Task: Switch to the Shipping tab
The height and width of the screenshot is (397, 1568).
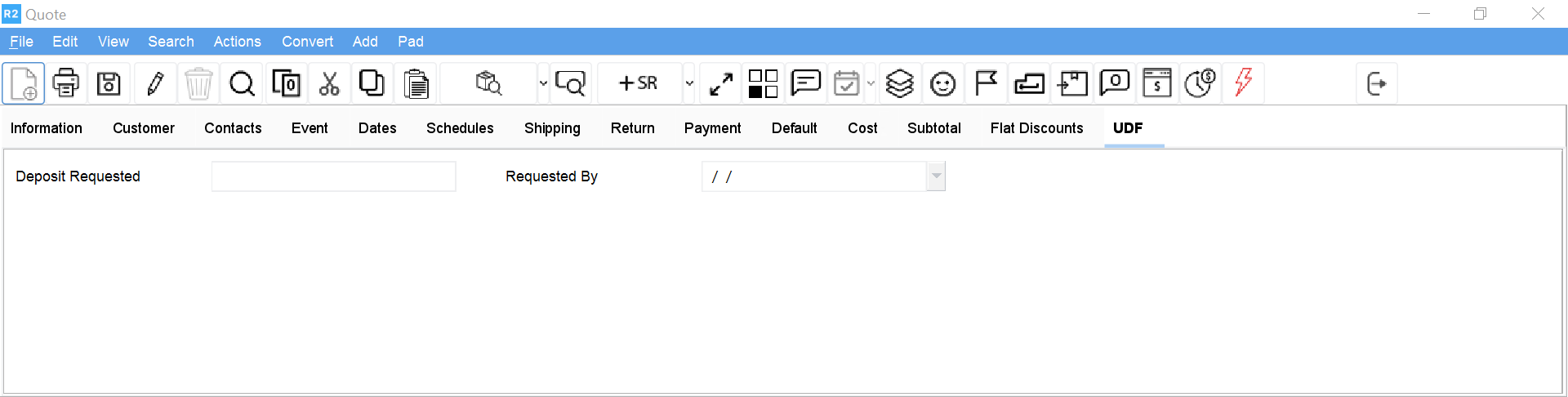Action: click(552, 128)
